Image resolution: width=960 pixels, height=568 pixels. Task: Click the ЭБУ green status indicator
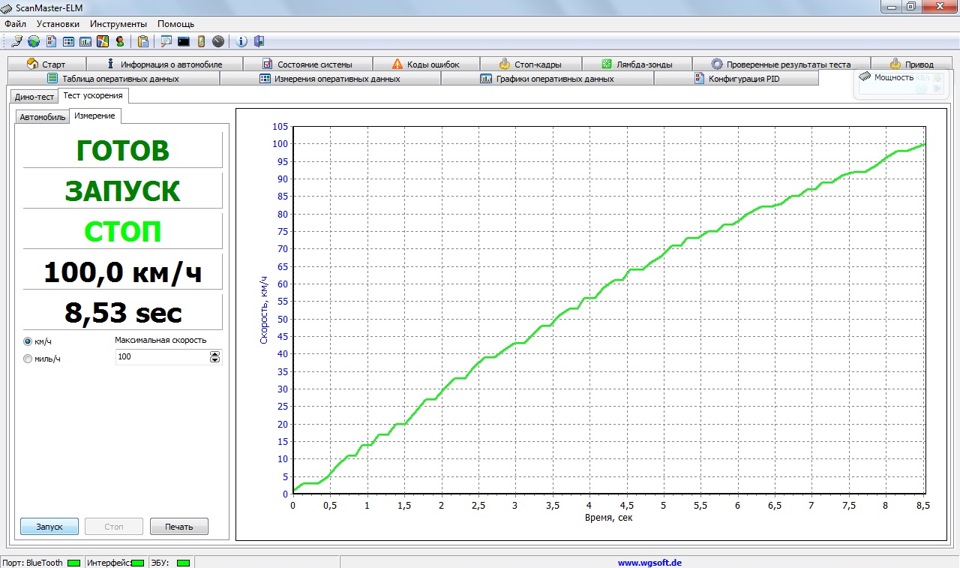click(x=184, y=562)
